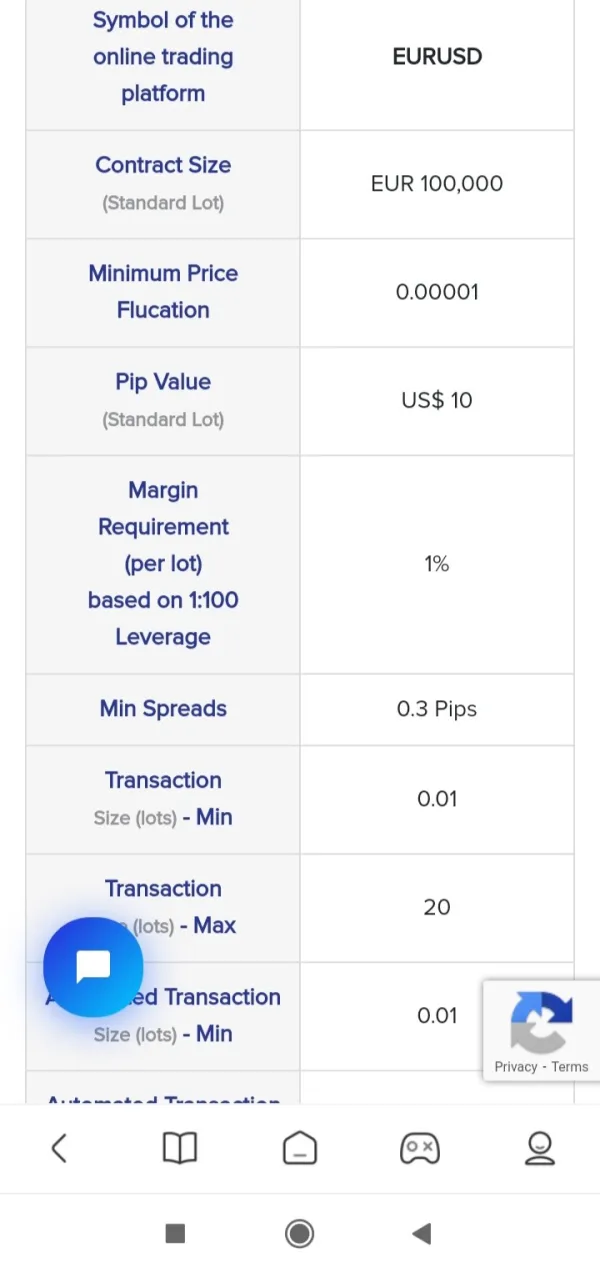Viewport: 600px width, 1273px height.
Task: Tap the Pip Value label
Action: coord(163,382)
